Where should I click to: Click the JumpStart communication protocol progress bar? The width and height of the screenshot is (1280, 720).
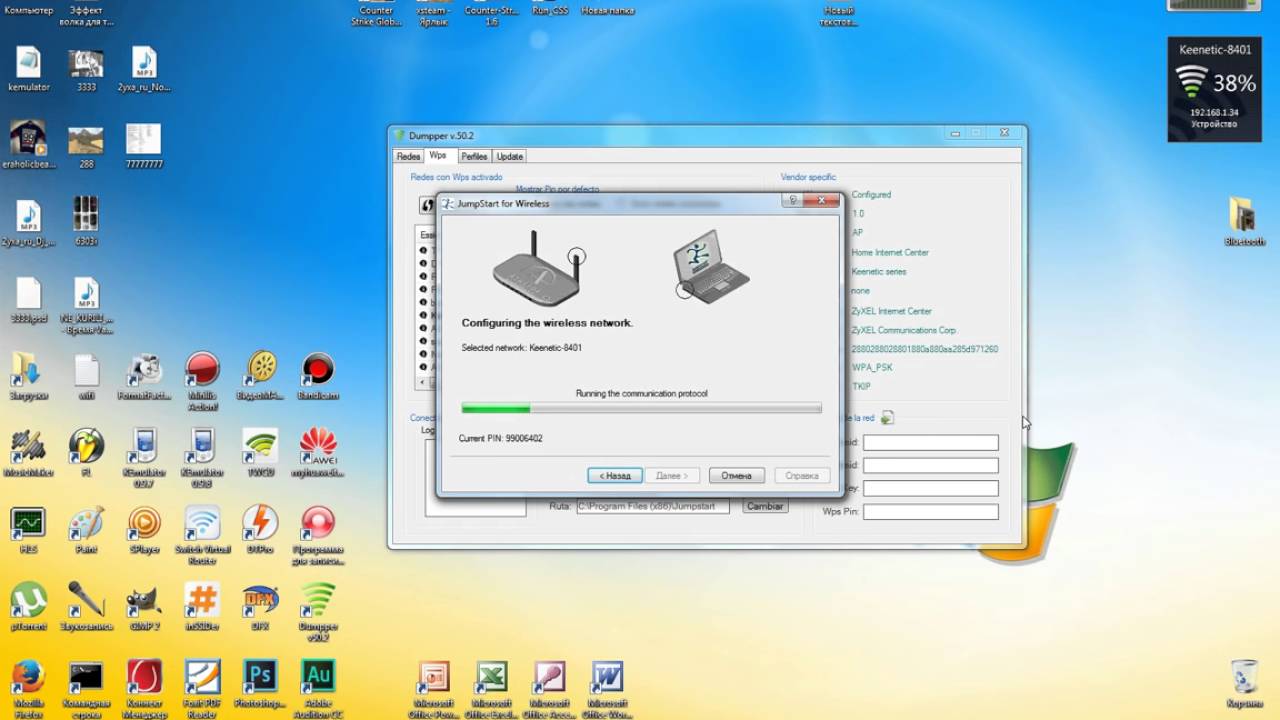coord(641,408)
